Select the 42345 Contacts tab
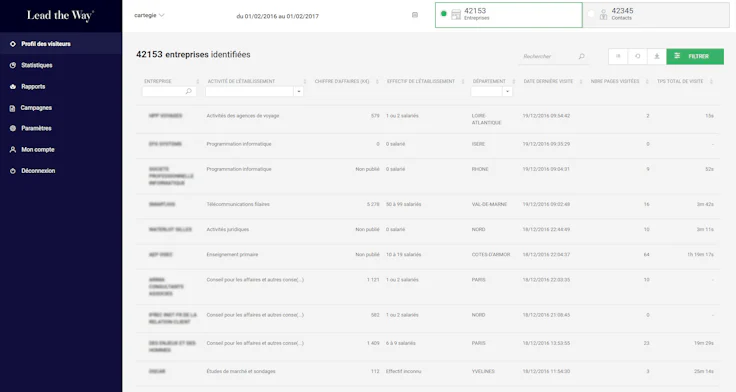This screenshot has height=392, width=736. pos(656,15)
